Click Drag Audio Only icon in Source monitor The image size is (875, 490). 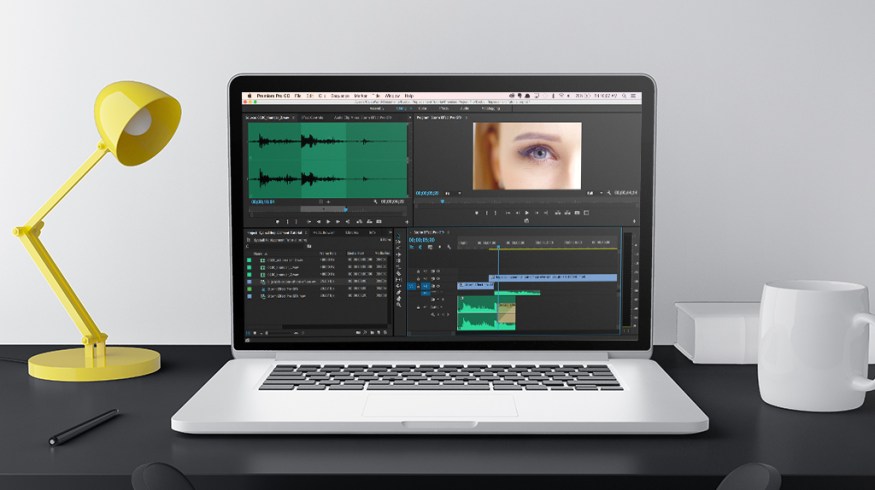point(328,201)
